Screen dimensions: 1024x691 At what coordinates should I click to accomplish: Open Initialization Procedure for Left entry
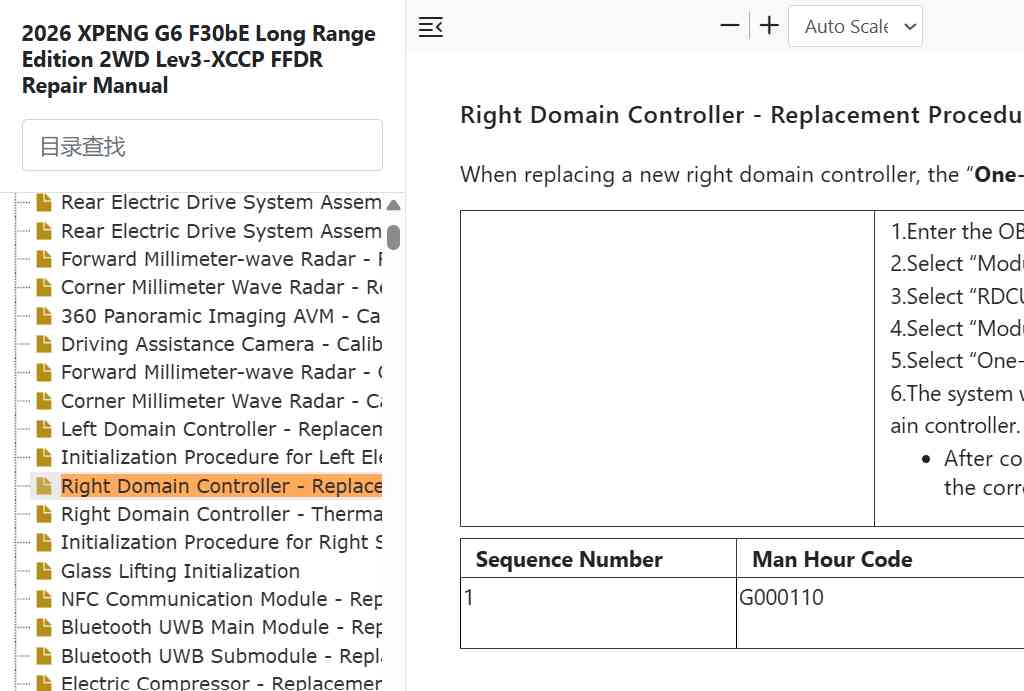click(221, 457)
